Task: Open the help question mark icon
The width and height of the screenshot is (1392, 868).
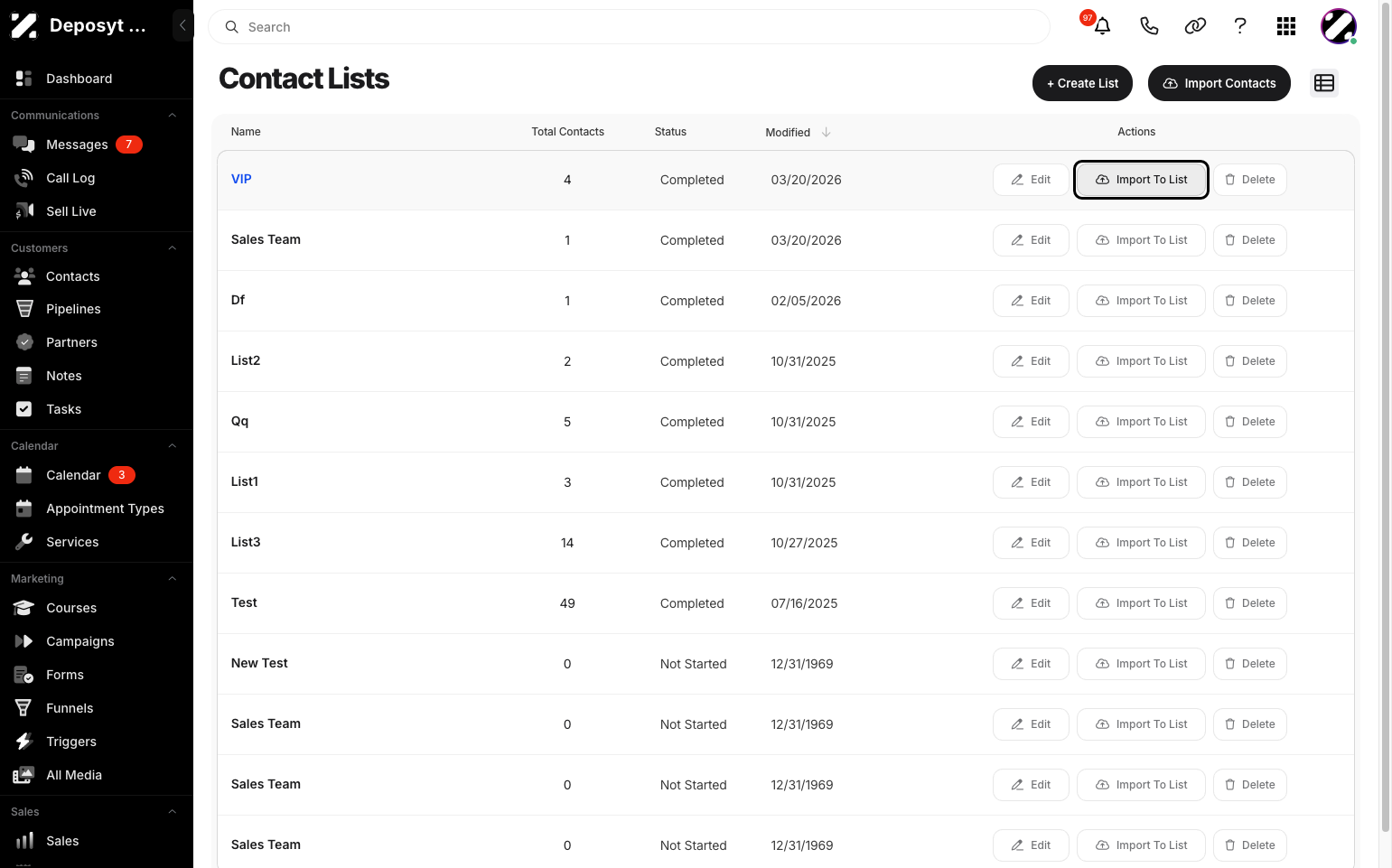Action: point(1240,26)
